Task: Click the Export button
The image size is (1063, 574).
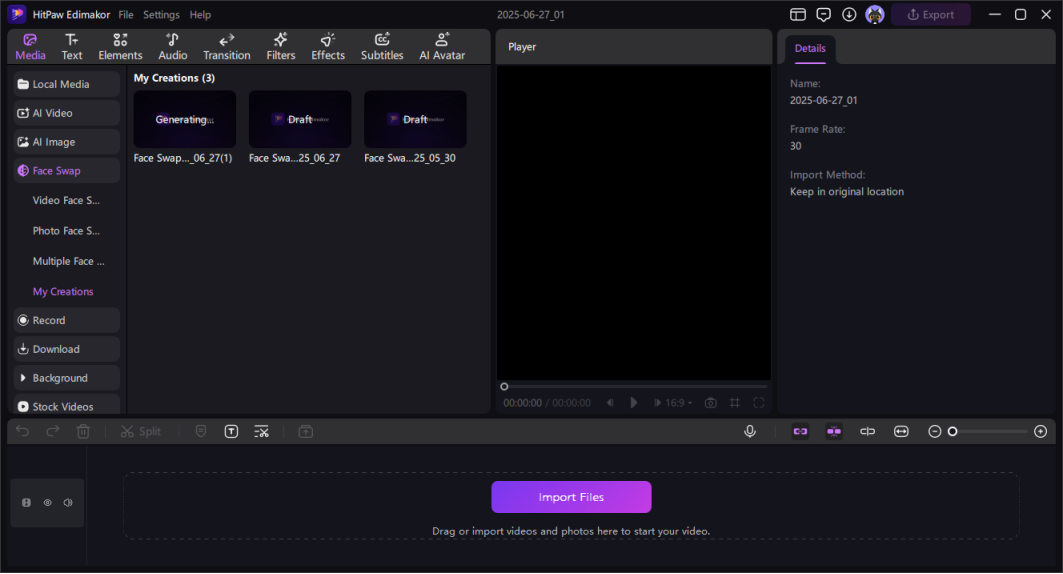Action: click(x=931, y=14)
